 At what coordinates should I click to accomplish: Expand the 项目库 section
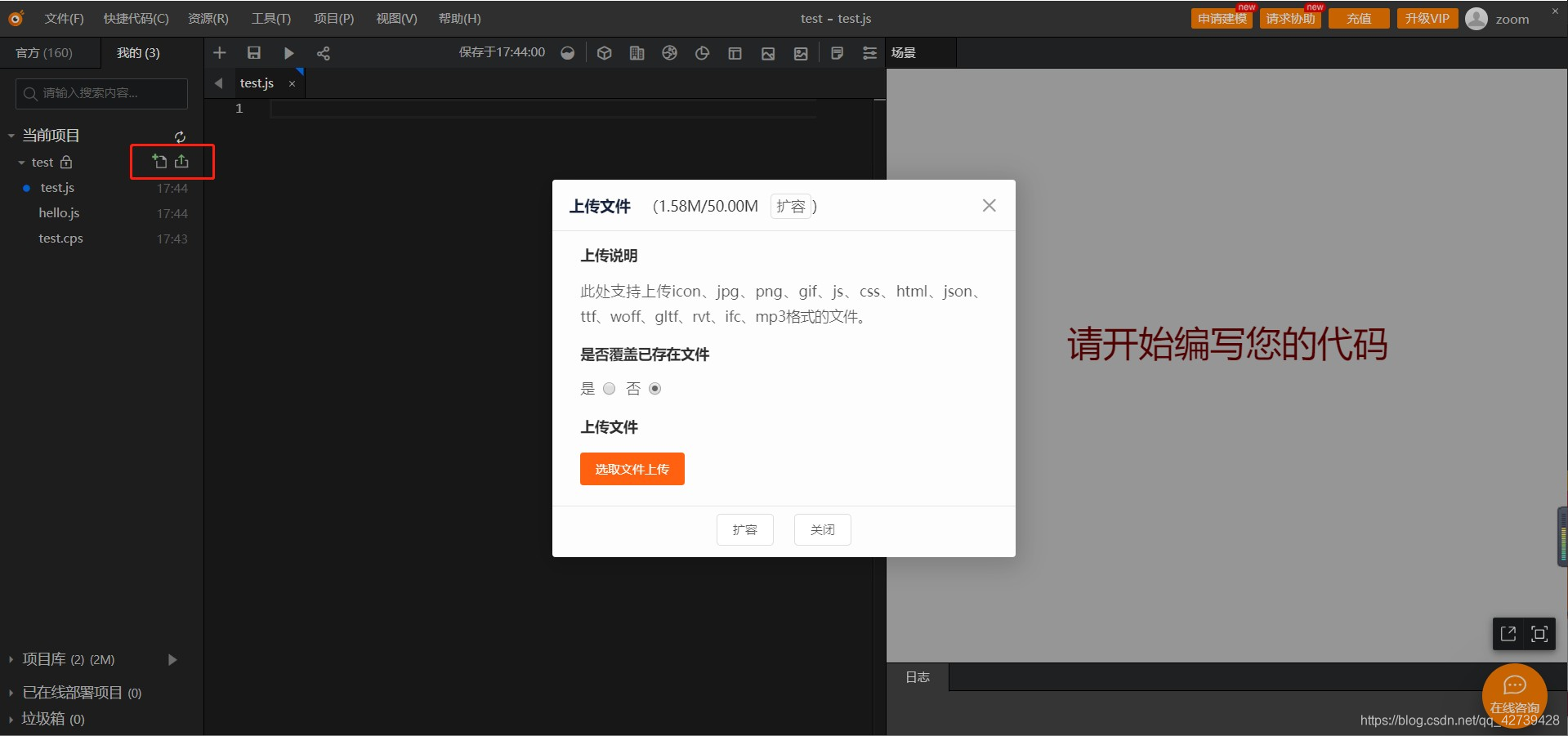click(10, 659)
